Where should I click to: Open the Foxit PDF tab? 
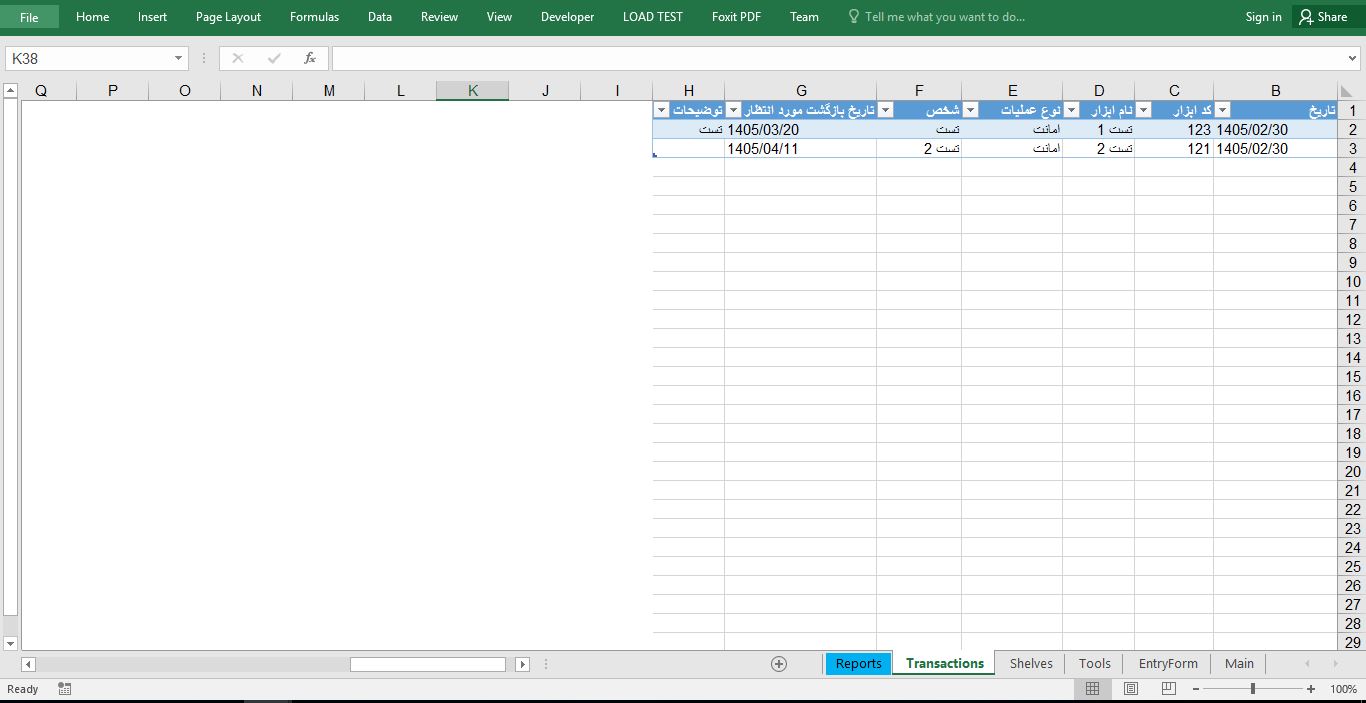tap(736, 17)
